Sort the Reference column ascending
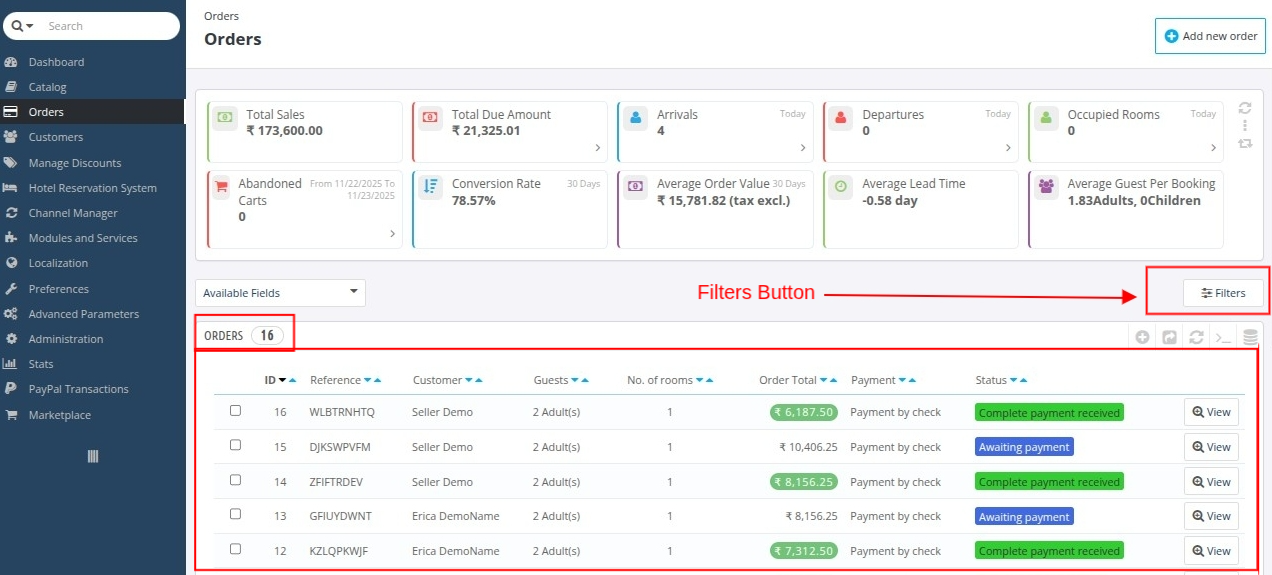 (378, 380)
